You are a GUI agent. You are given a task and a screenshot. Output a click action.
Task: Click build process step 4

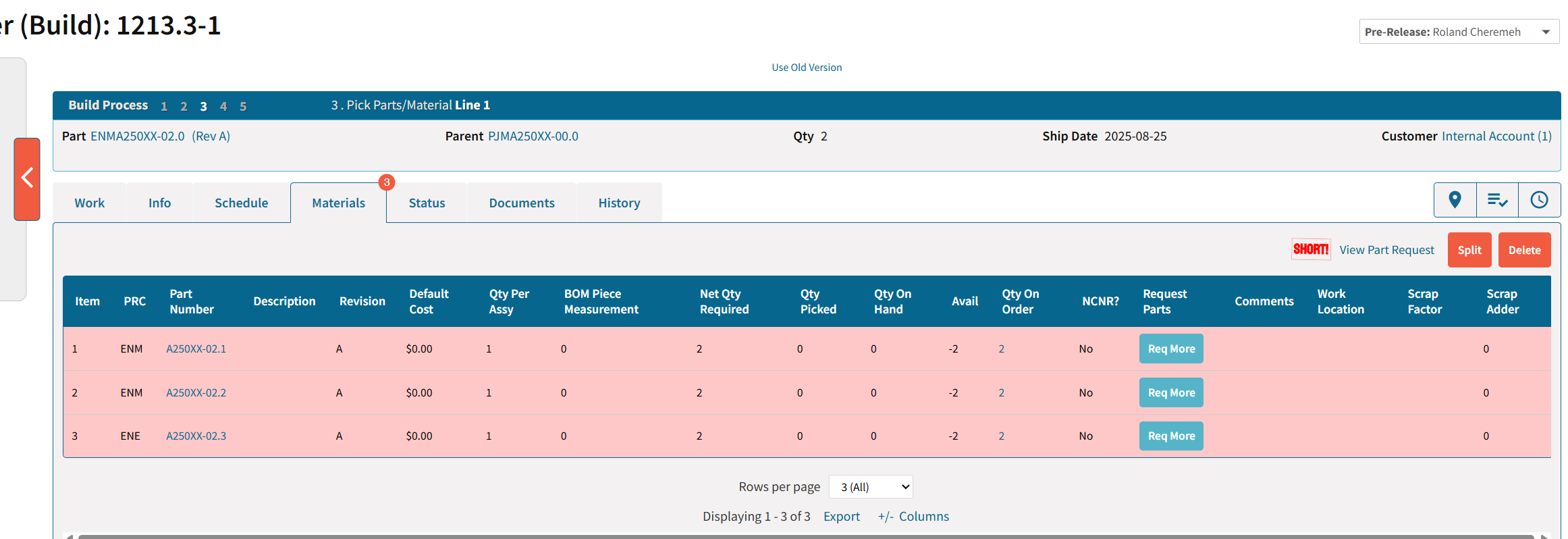[x=223, y=106]
